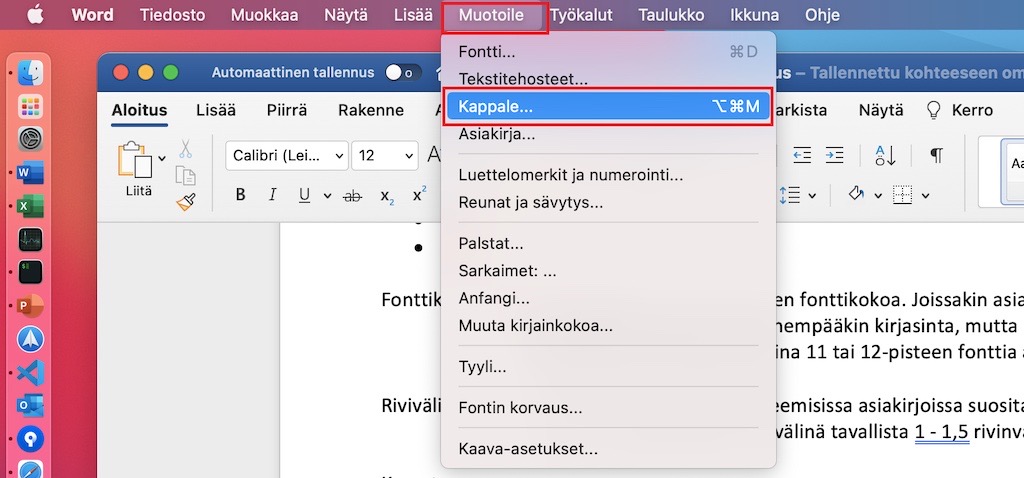Viewport: 1024px width, 478px height.
Task: Toggle paragraph marks ¶ display
Action: click(936, 155)
